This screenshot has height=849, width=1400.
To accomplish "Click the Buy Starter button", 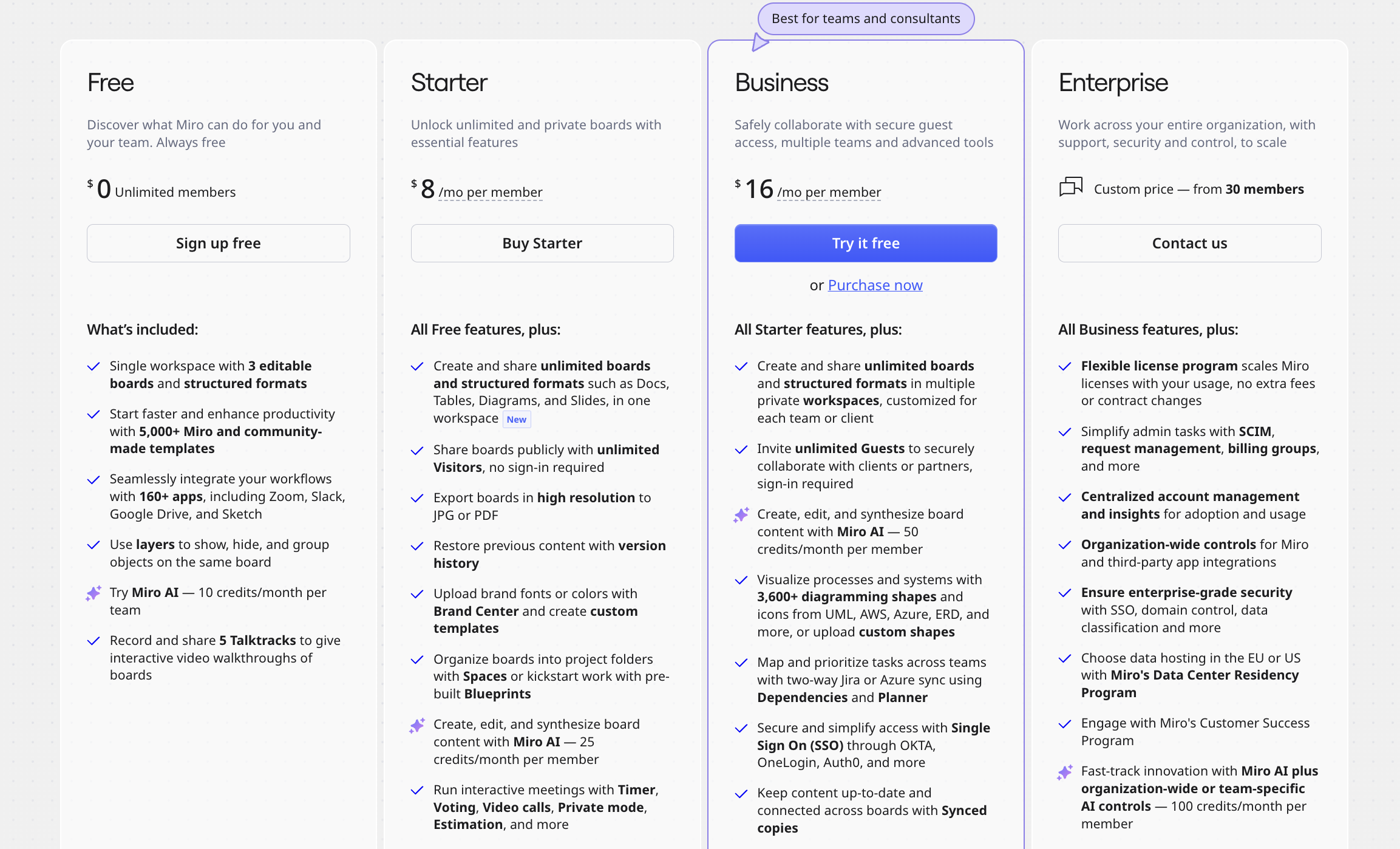I will tap(542, 243).
